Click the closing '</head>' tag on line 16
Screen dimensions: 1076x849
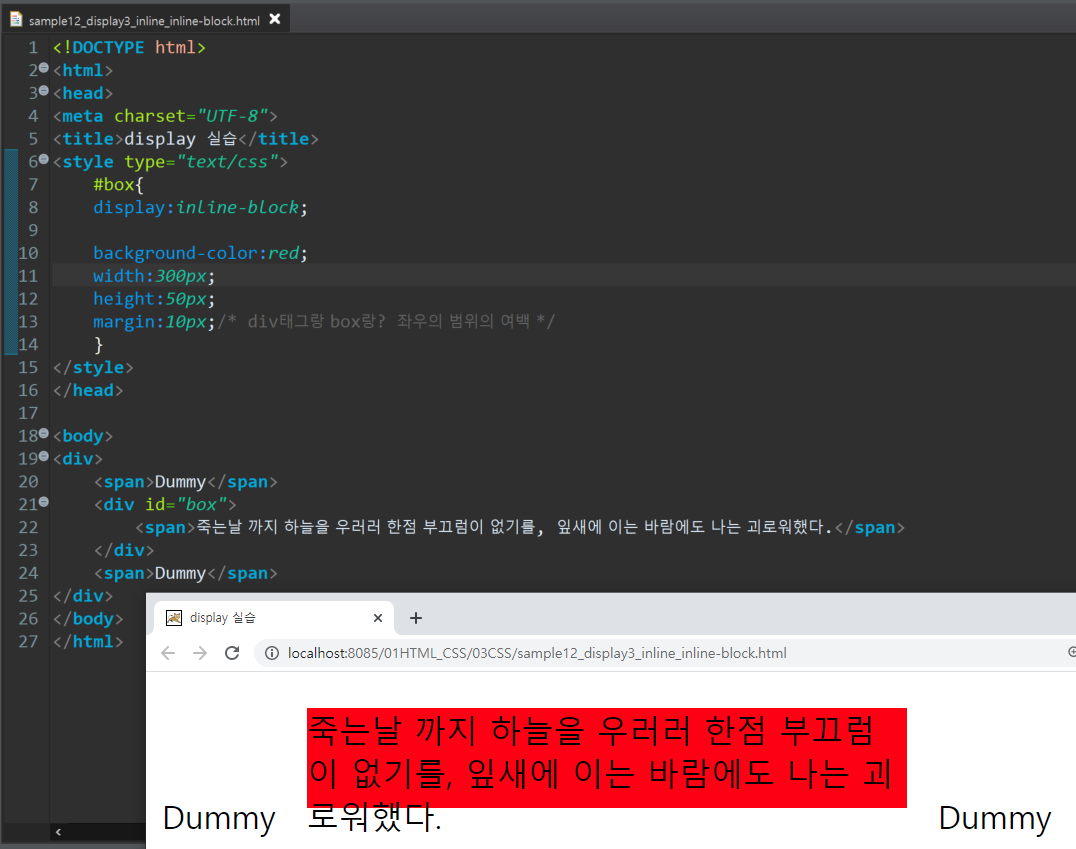pos(88,390)
